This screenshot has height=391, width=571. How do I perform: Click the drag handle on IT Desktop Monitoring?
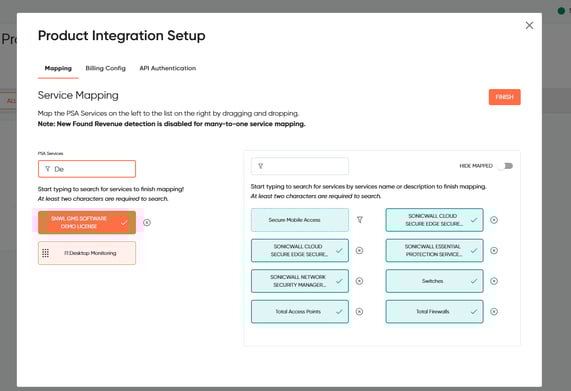pos(46,253)
